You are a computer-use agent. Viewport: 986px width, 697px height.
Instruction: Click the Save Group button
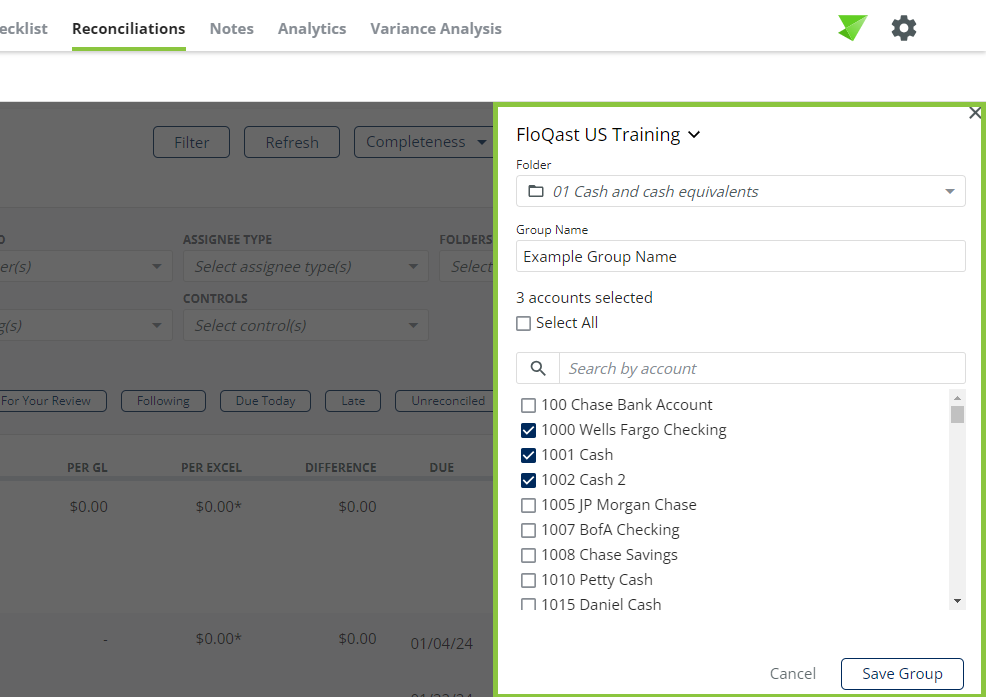click(902, 674)
